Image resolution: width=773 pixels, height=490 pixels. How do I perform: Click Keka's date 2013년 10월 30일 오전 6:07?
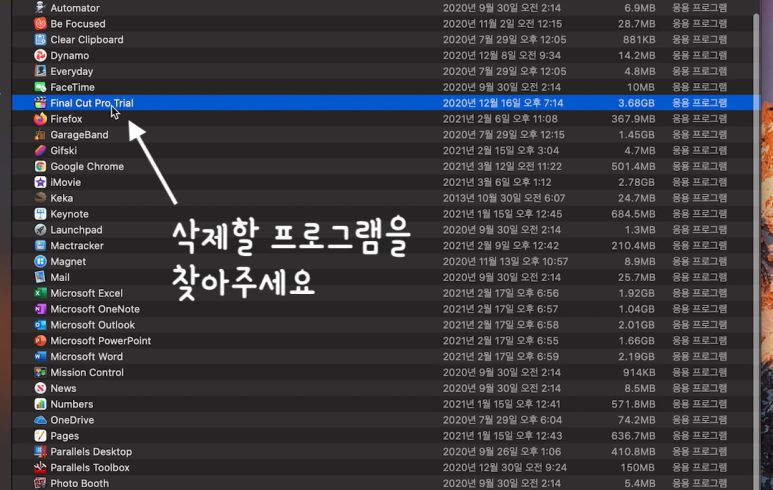(x=504, y=198)
